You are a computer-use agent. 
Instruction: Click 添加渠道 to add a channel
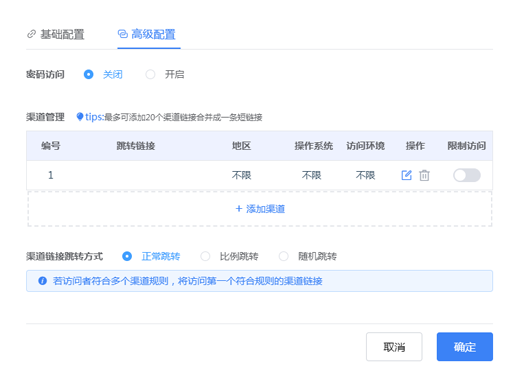[260, 209]
